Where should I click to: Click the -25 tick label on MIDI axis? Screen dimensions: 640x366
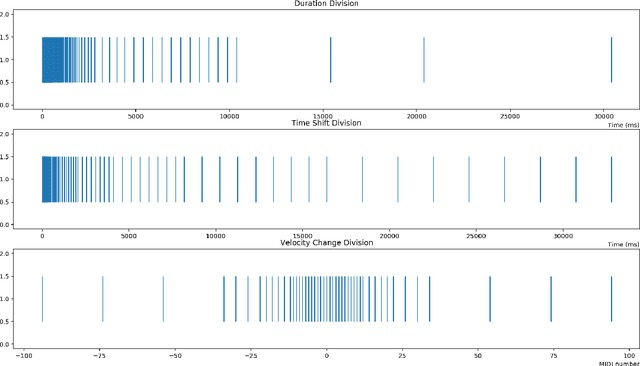[251, 355]
